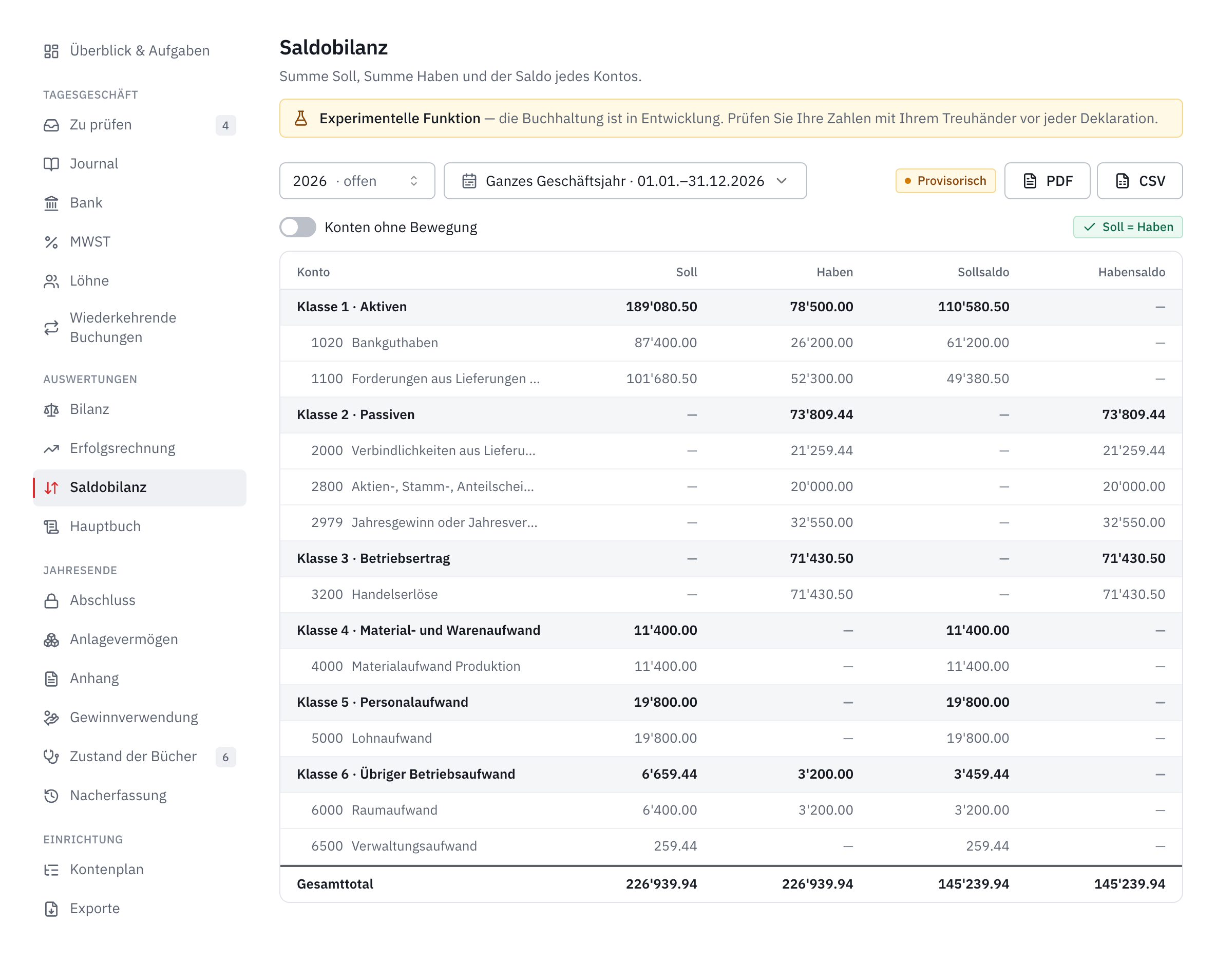Open the Kontenplan page
The image size is (1216, 980).
[139, 870]
